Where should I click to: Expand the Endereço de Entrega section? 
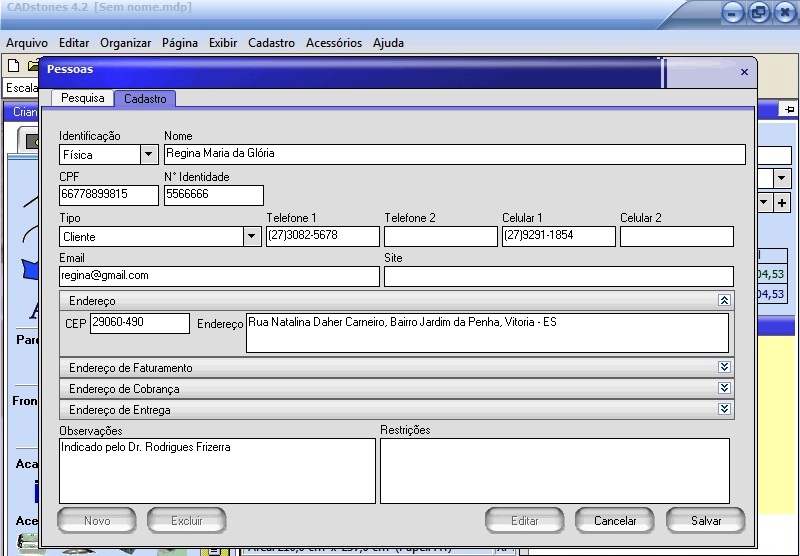pyautogui.click(x=724, y=409)
